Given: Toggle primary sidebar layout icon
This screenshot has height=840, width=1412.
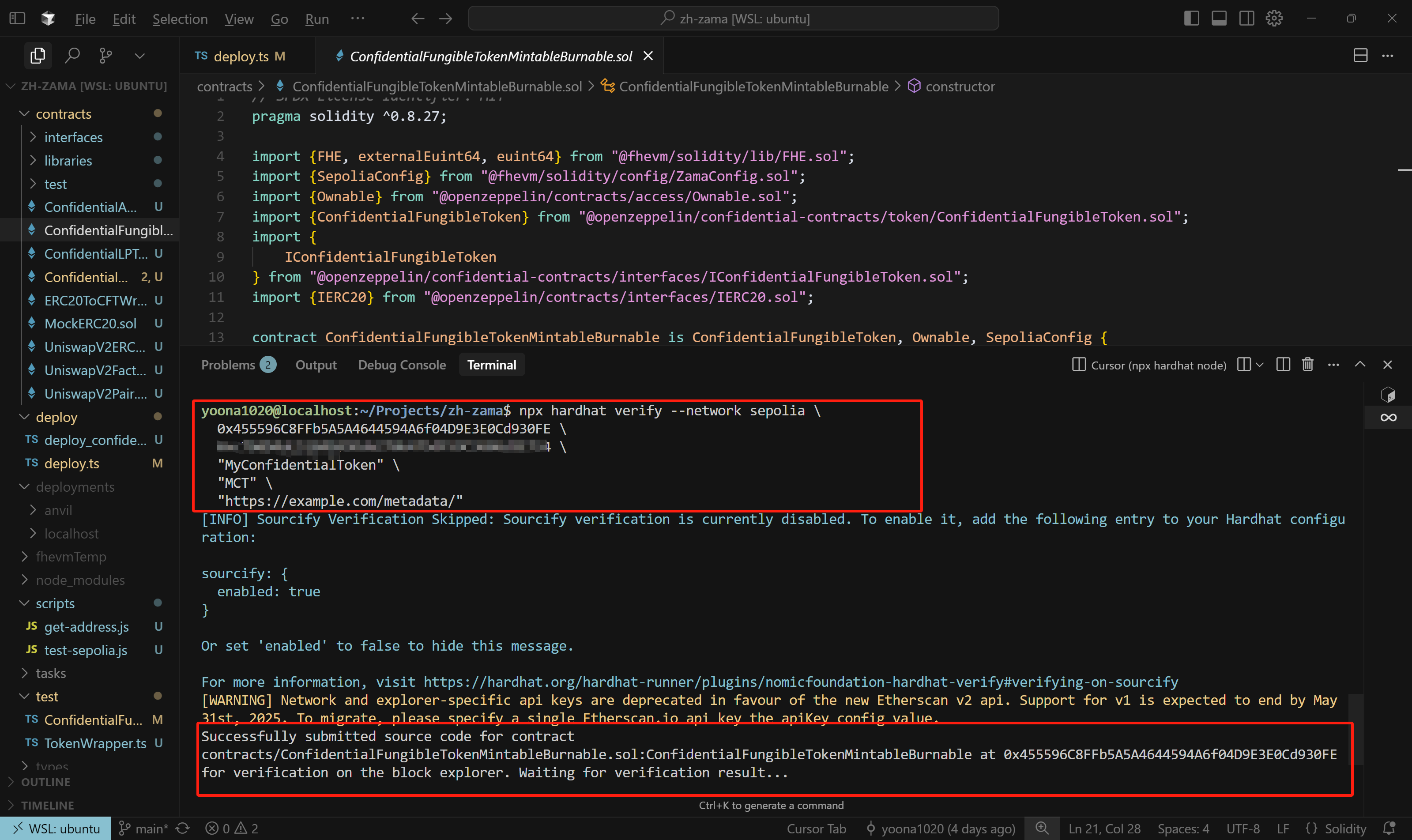Looking at the screenshot, I should pyautogui.click(x=1191, y=19).
